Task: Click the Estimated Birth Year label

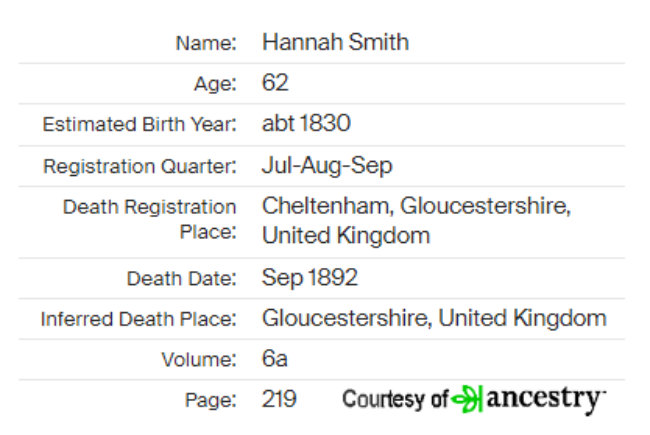Action: click(140, 124)
